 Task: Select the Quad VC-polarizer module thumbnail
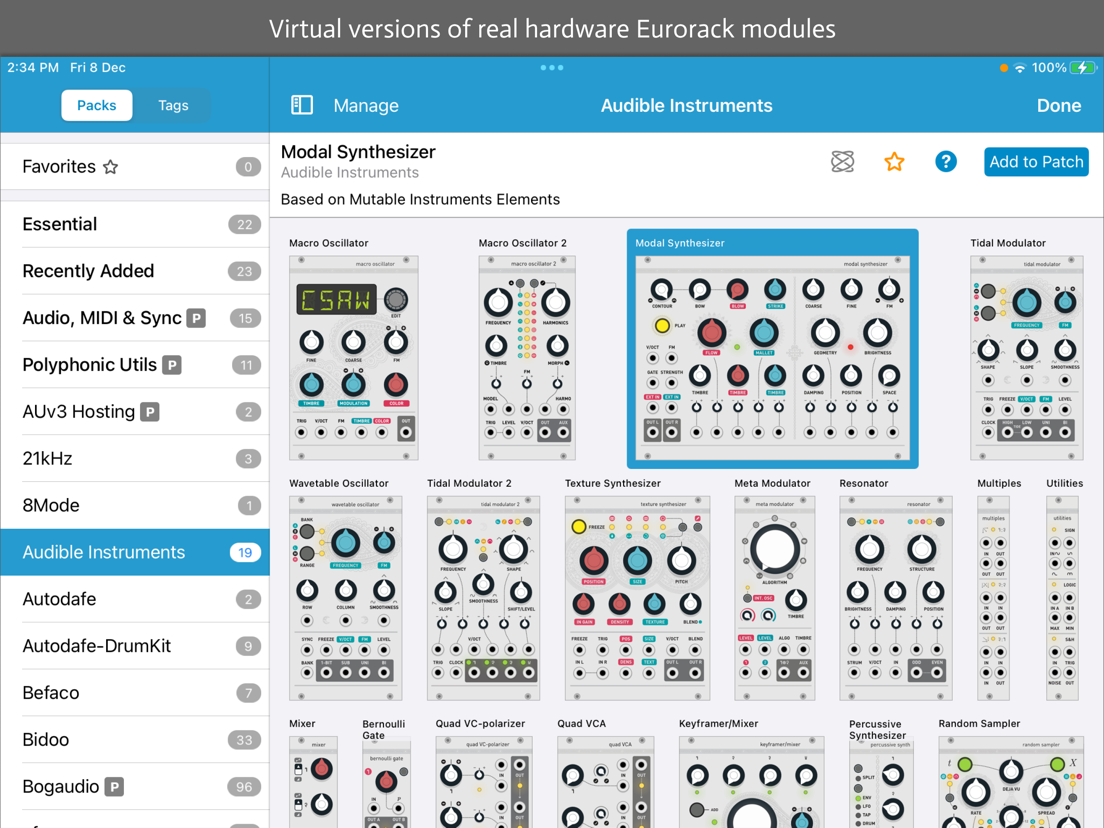pos(484,782)
